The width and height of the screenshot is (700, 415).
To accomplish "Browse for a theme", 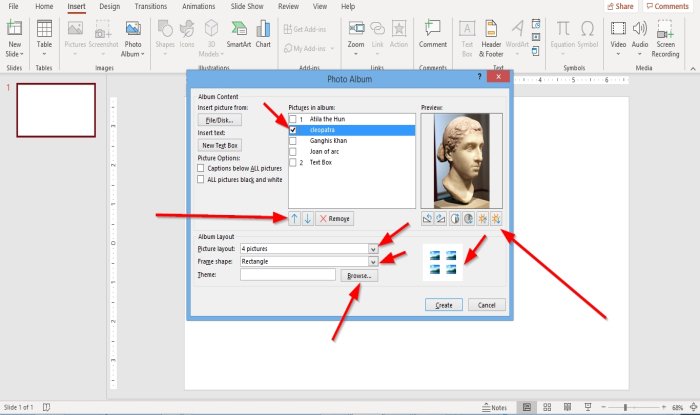I will [x=359, y=276].
